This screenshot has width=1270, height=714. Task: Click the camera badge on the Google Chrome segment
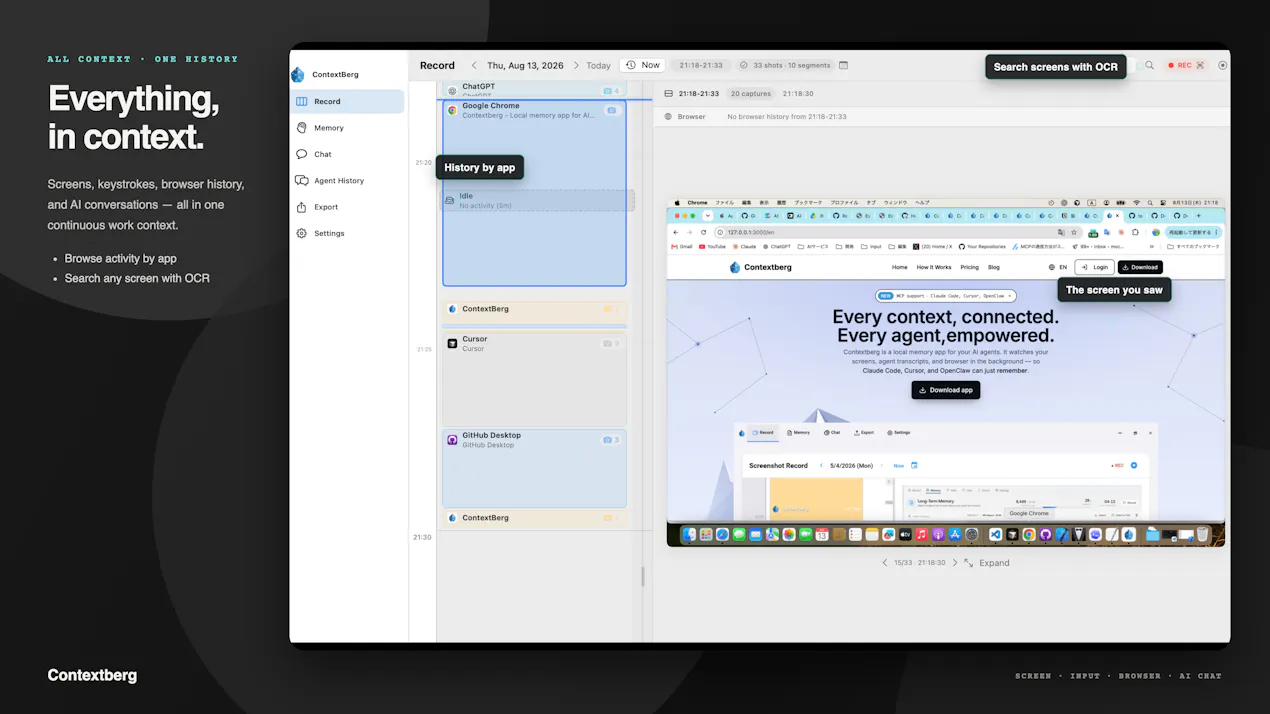pyautogui.click(x=611, y=110)
